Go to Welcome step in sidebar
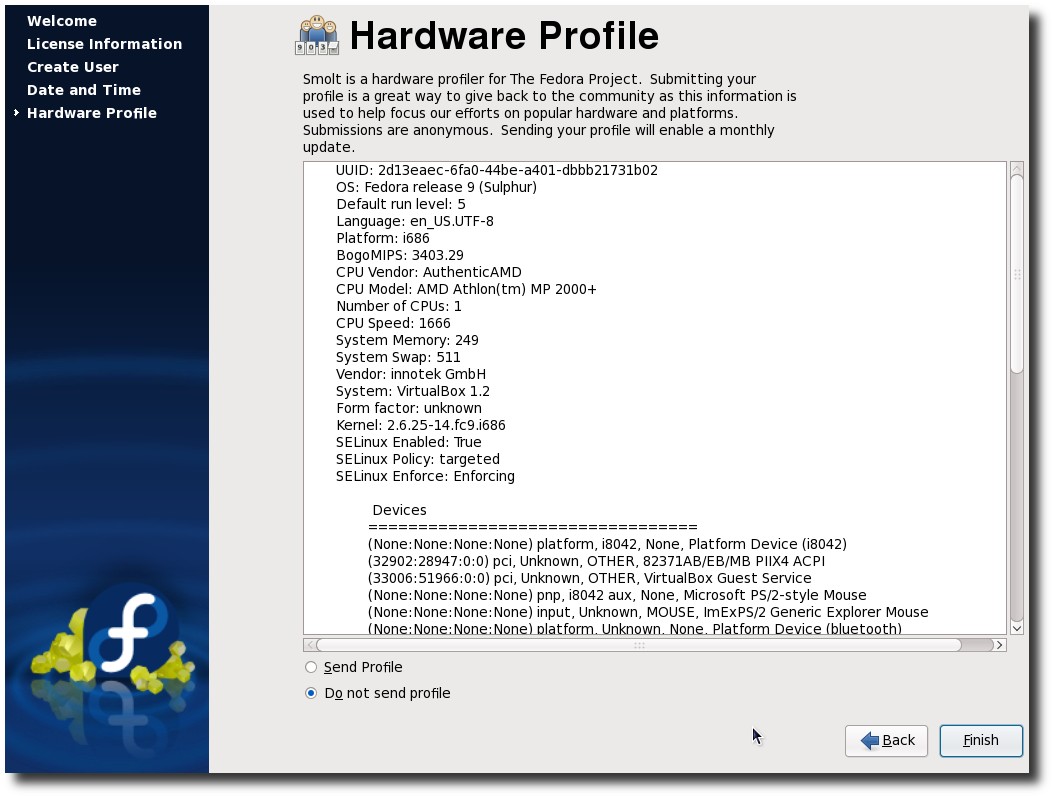This screenshot has height=798, width=1054. [62, 21]
